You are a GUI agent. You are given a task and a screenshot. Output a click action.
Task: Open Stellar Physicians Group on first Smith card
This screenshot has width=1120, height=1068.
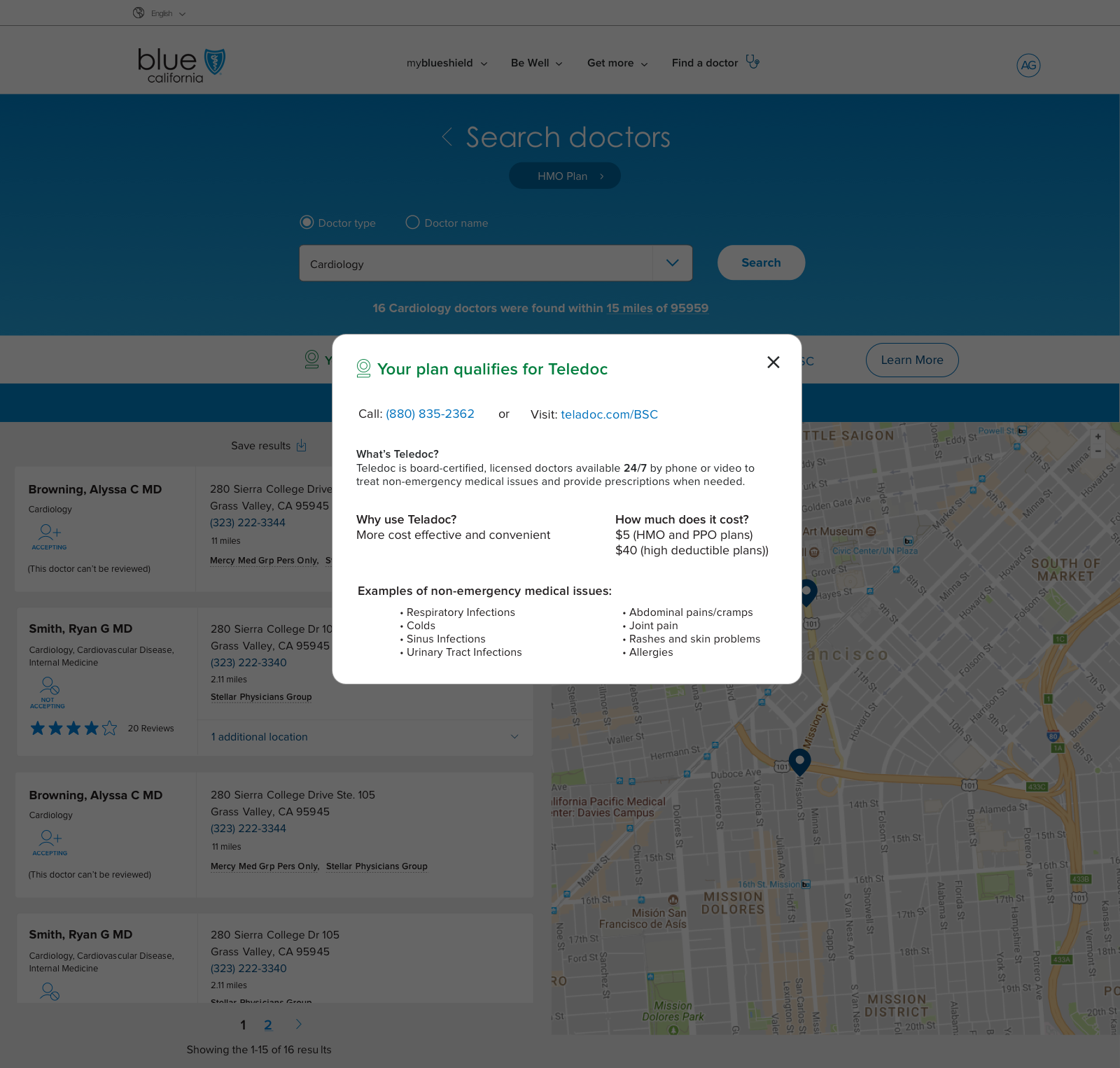click(261, 697)
